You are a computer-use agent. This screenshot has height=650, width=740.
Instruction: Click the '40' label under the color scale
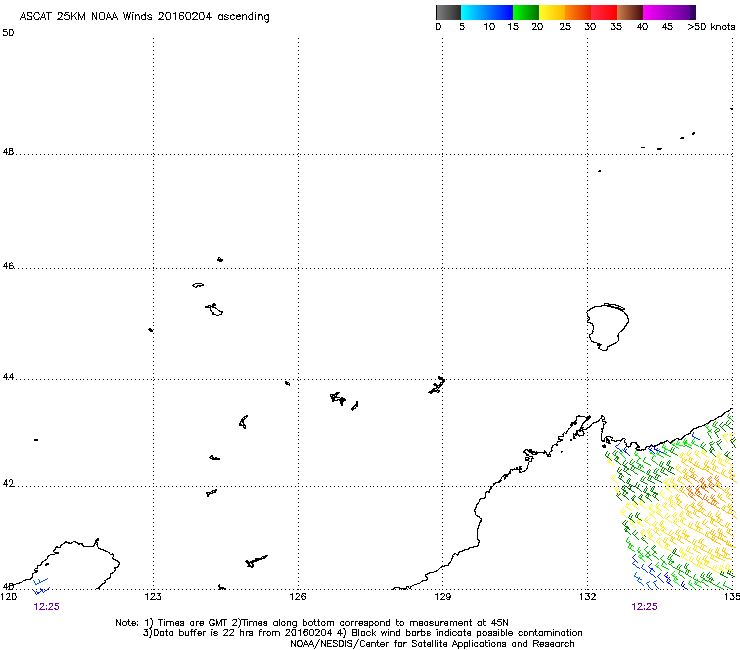(x=642, y=27)
